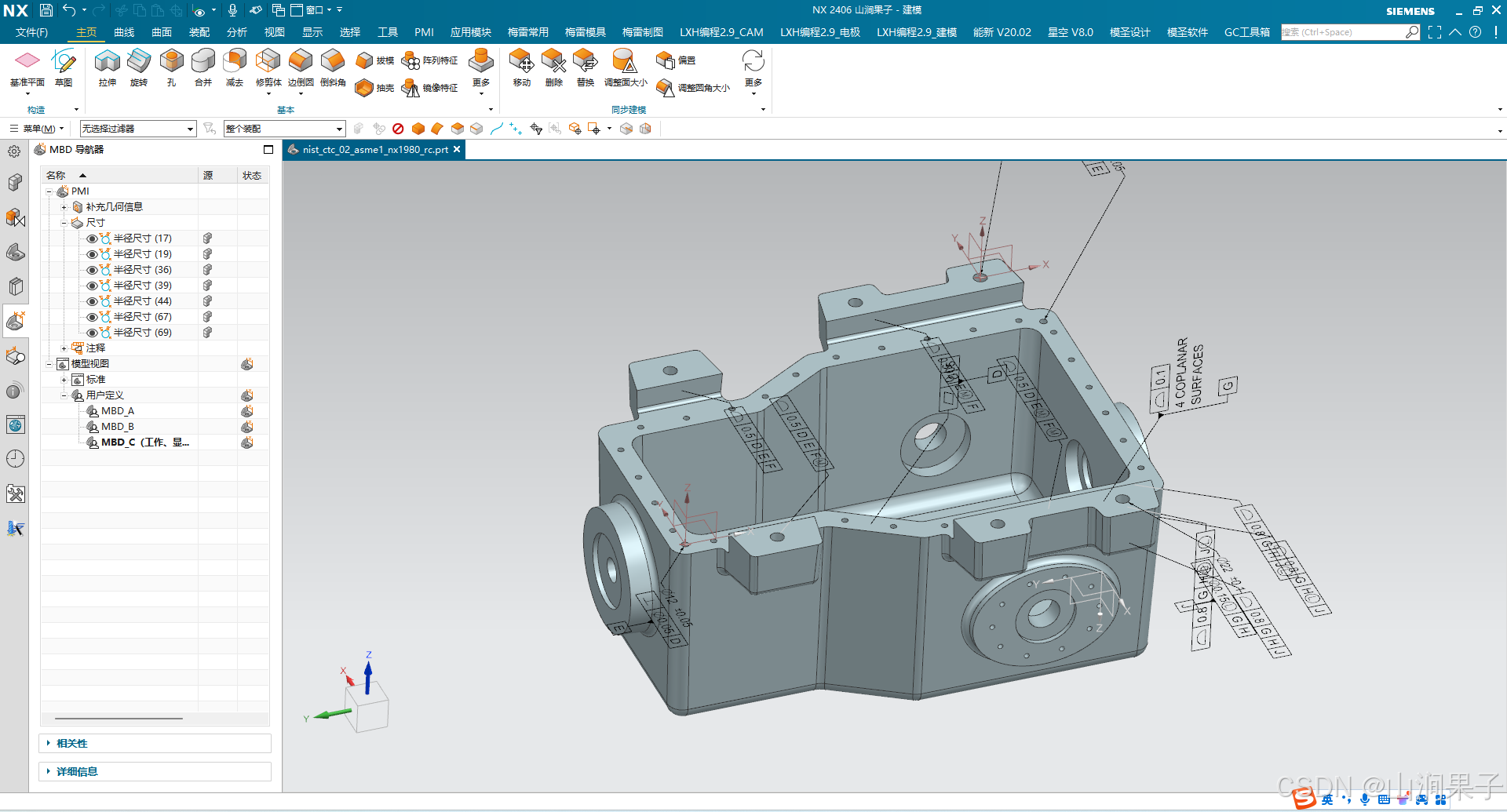Expand the 注释 tree node
This screenshot has height=812, width=1507.
(x=64, y=348)
